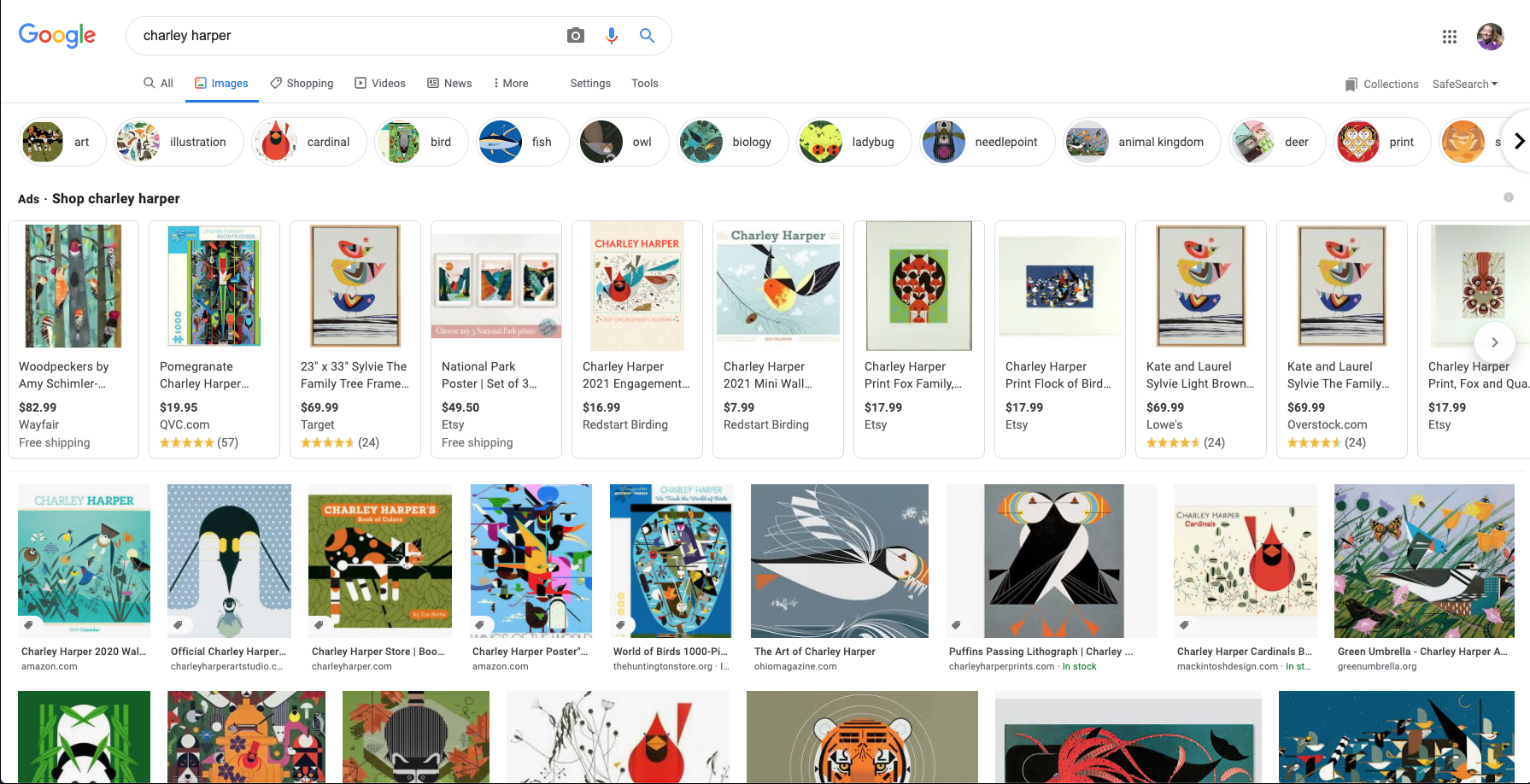
Task: Switch to the Shopping tab
Action: pyautogui.click(x=302, y=83)
